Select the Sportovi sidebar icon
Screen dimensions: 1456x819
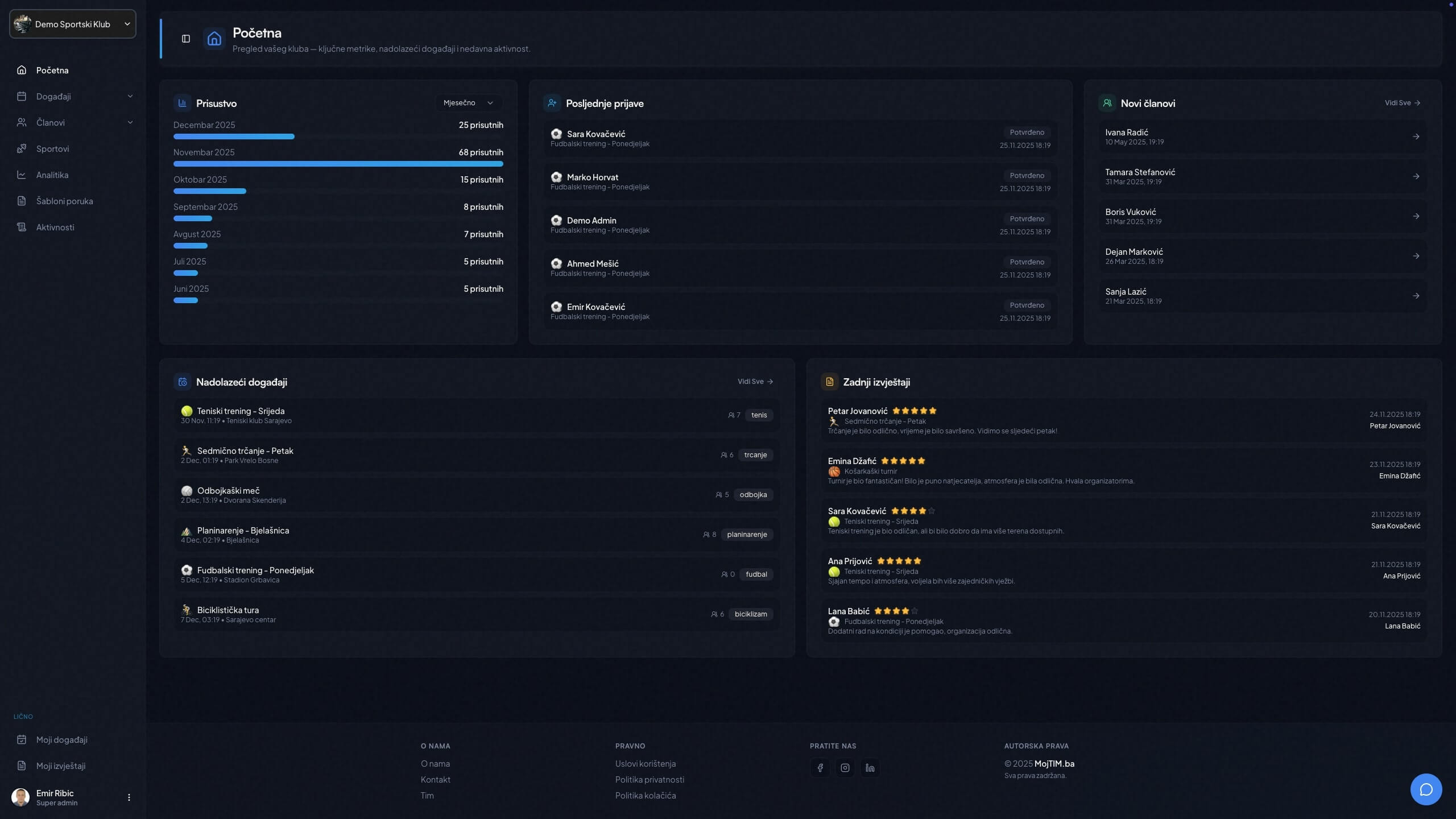(22, 148)
